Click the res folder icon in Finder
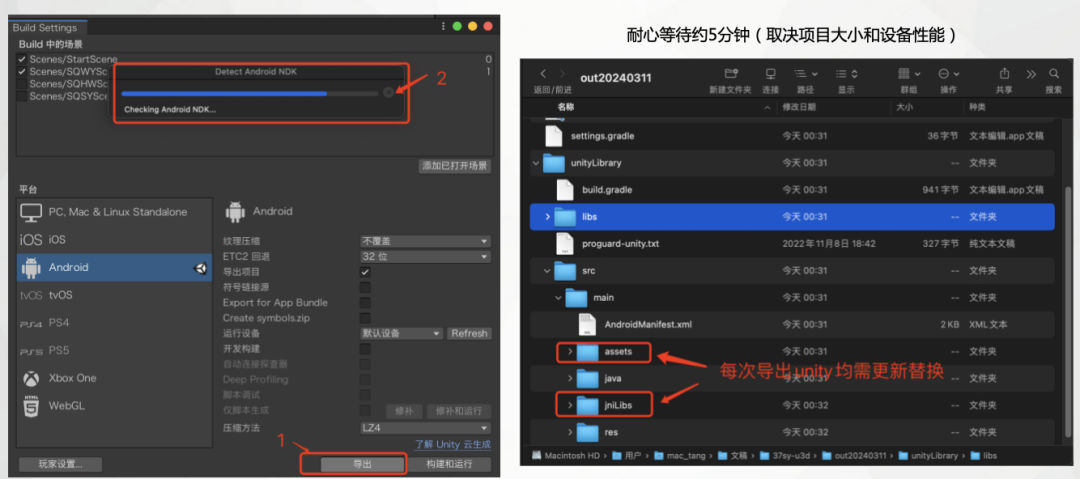The image size is (1080, 479). pos(588,432)
